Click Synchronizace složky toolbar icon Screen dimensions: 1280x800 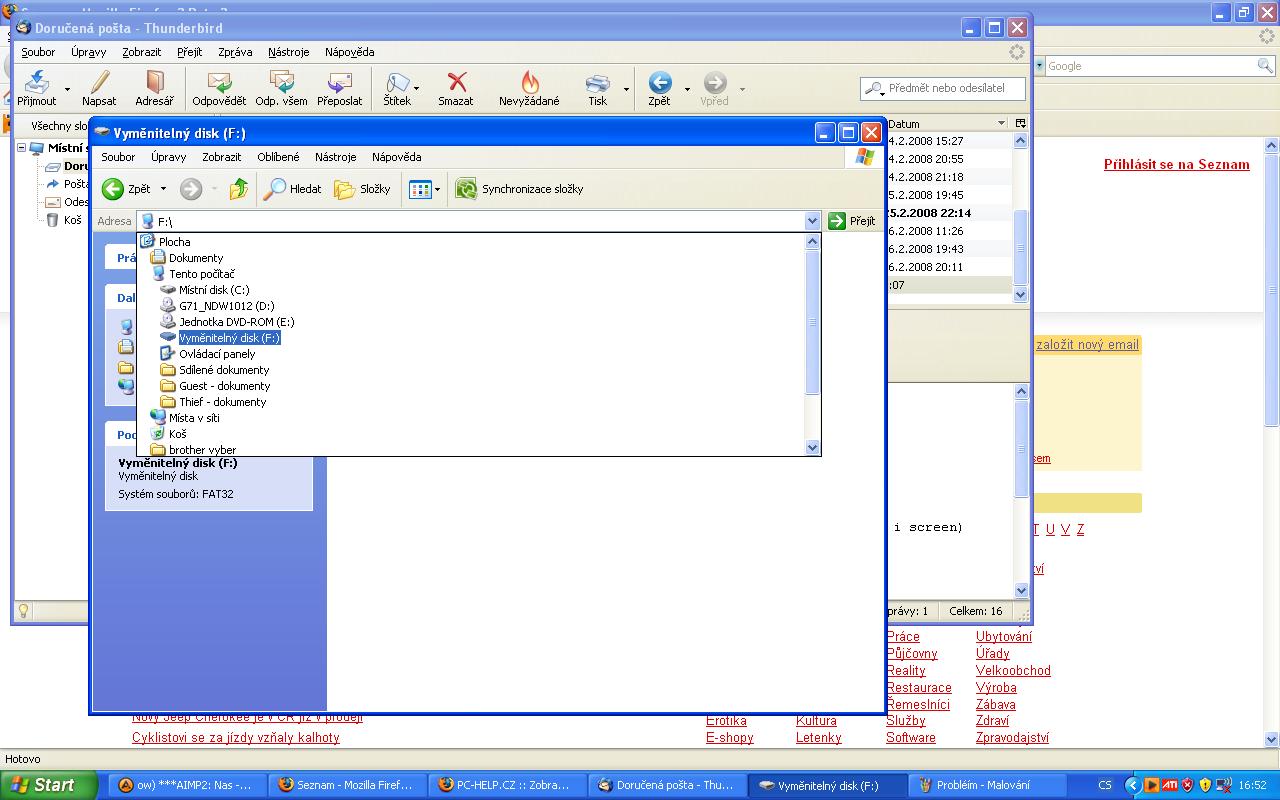pyautogui.click(x=466, y=189)
